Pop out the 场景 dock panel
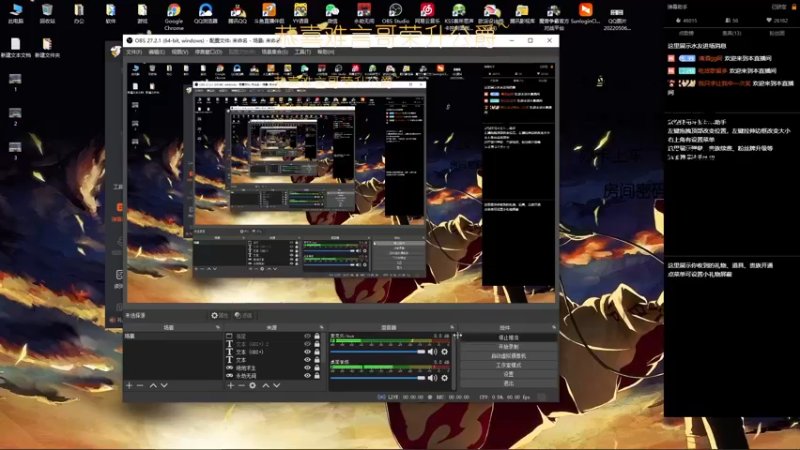This screenshot has width=800, height=450. 218,327
